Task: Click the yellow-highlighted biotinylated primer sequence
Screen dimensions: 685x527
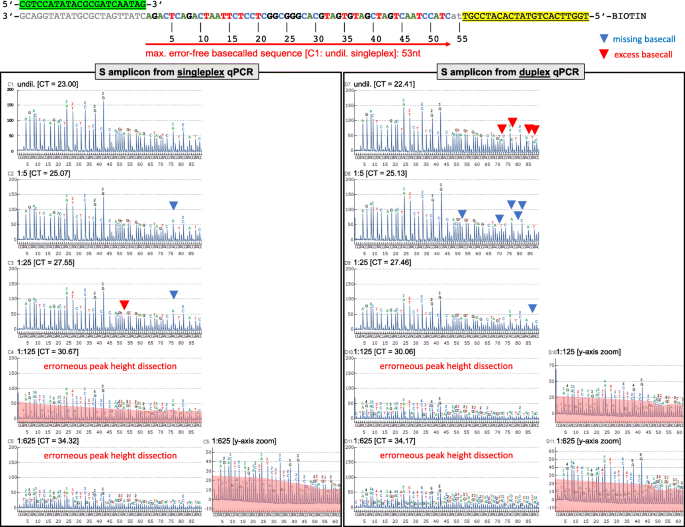Action: 526,16
